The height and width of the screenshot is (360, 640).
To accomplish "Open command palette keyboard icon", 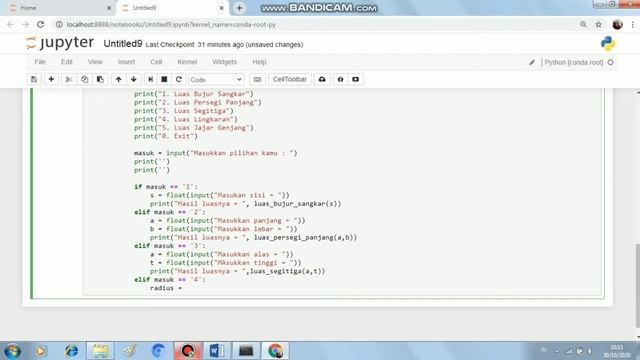I will 257,79.
